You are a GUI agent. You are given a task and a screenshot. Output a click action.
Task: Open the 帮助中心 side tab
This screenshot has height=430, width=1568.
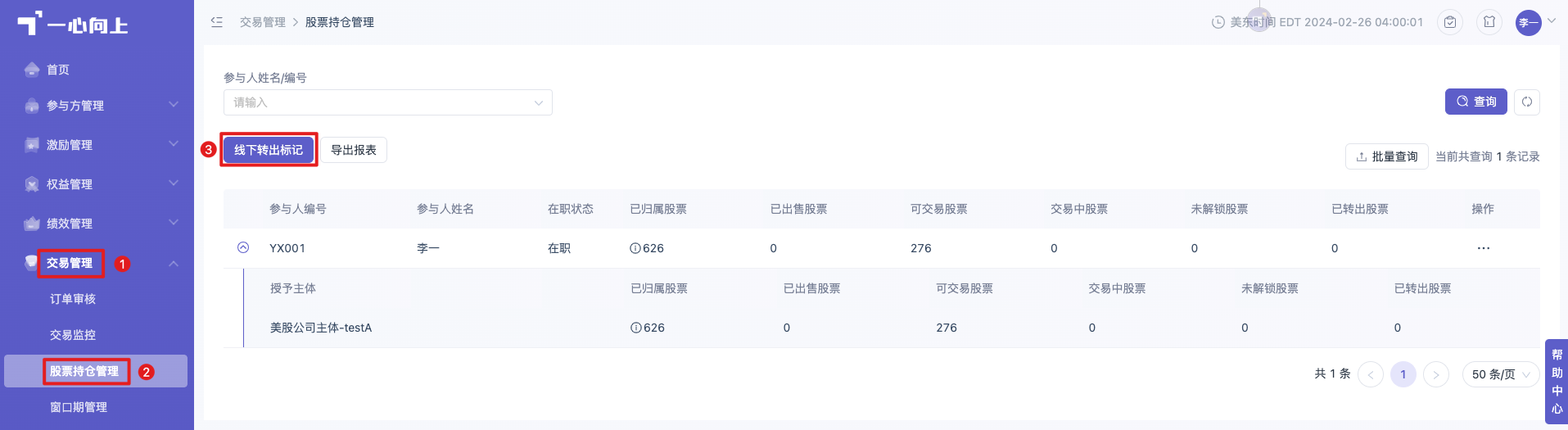pos(1557,382)
